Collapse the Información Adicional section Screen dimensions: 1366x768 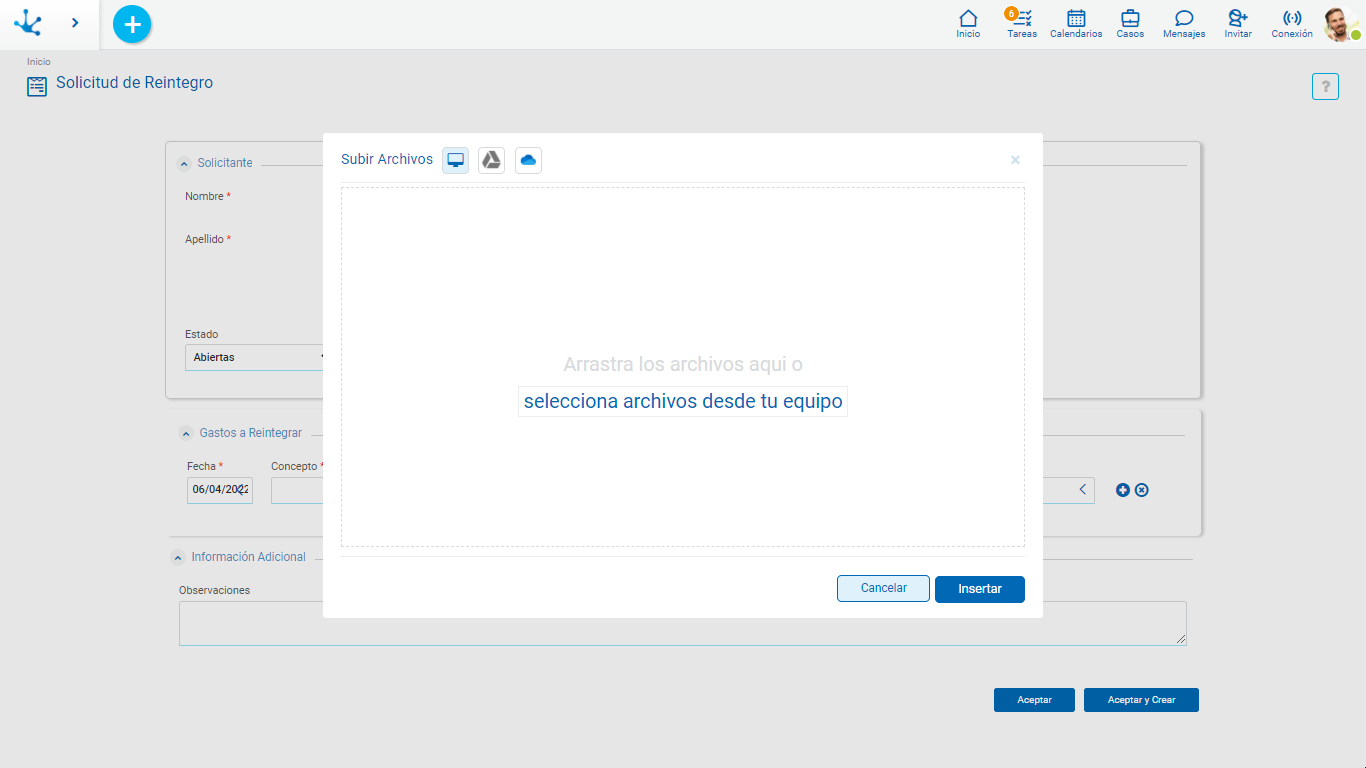pos(178,558)
